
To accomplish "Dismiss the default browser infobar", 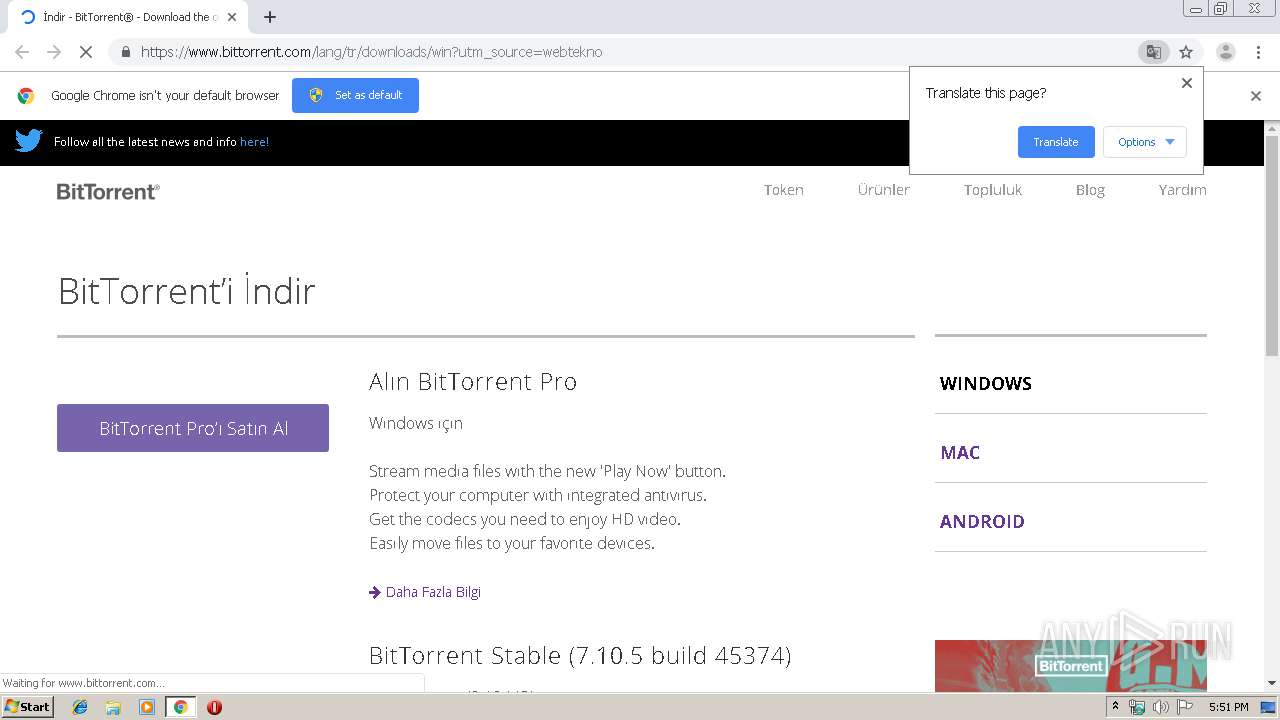I will click(x=1256, y=96).
